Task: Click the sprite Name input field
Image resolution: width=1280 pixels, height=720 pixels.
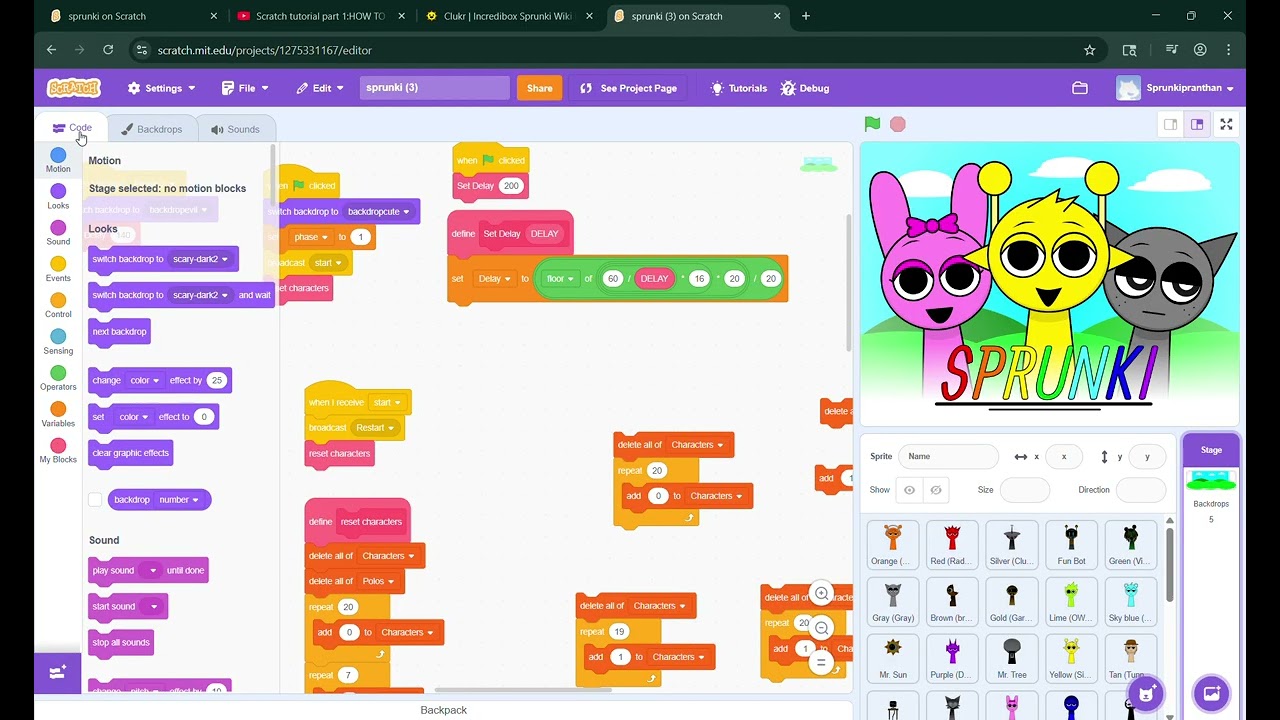Action: coord(948,456)
